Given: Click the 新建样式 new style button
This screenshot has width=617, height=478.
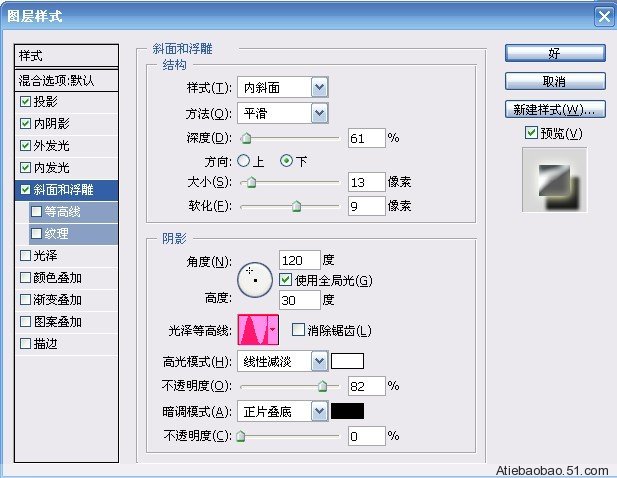Looking at the screenshot, I should 554,108.
